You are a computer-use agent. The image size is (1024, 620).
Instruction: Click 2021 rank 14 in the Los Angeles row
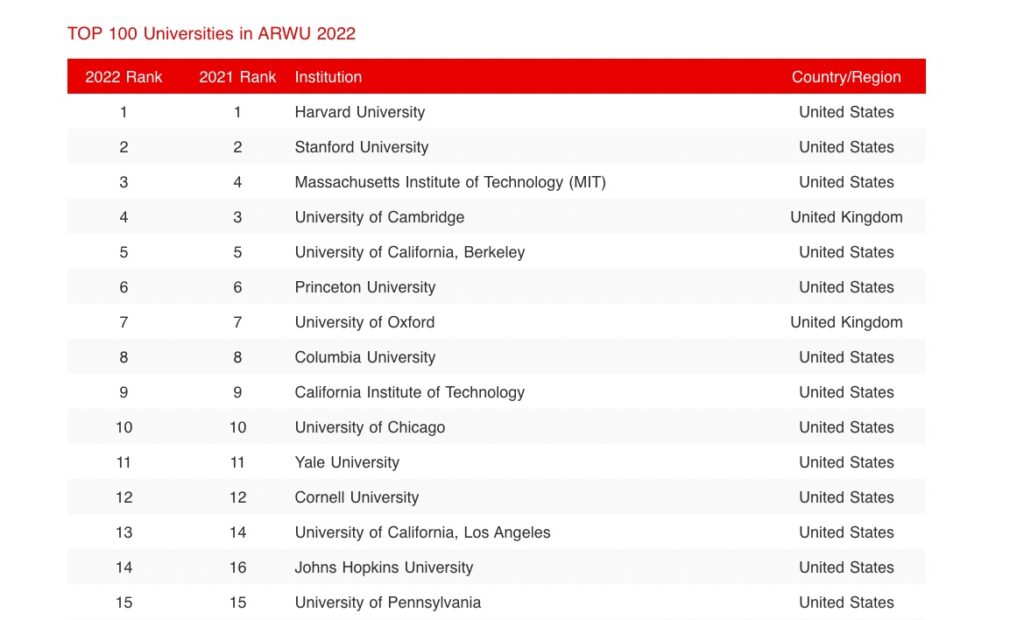tap(238, 532)
